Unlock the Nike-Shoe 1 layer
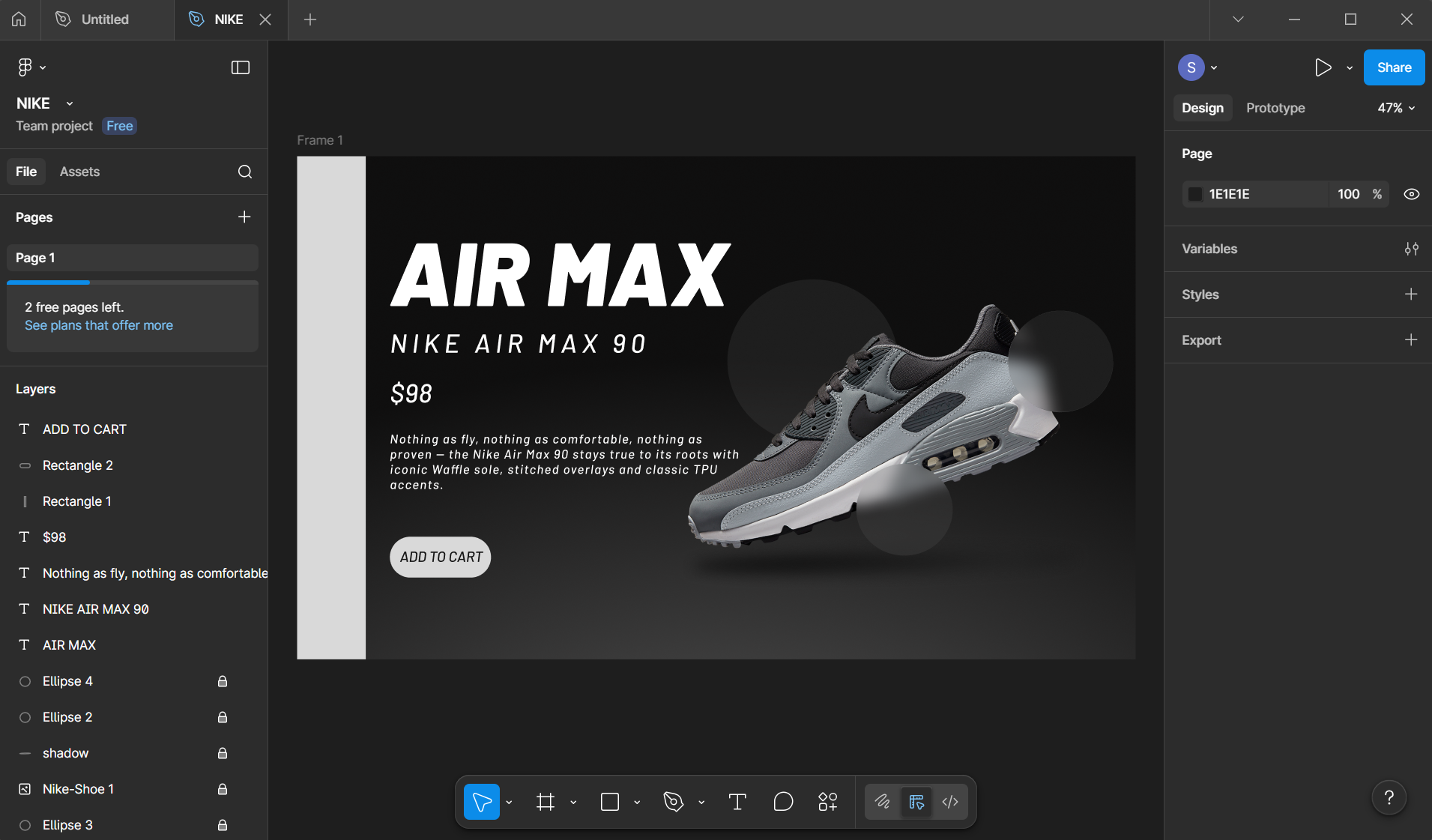The width and height of the screenshot is (1432, 840). click(223, 789)
